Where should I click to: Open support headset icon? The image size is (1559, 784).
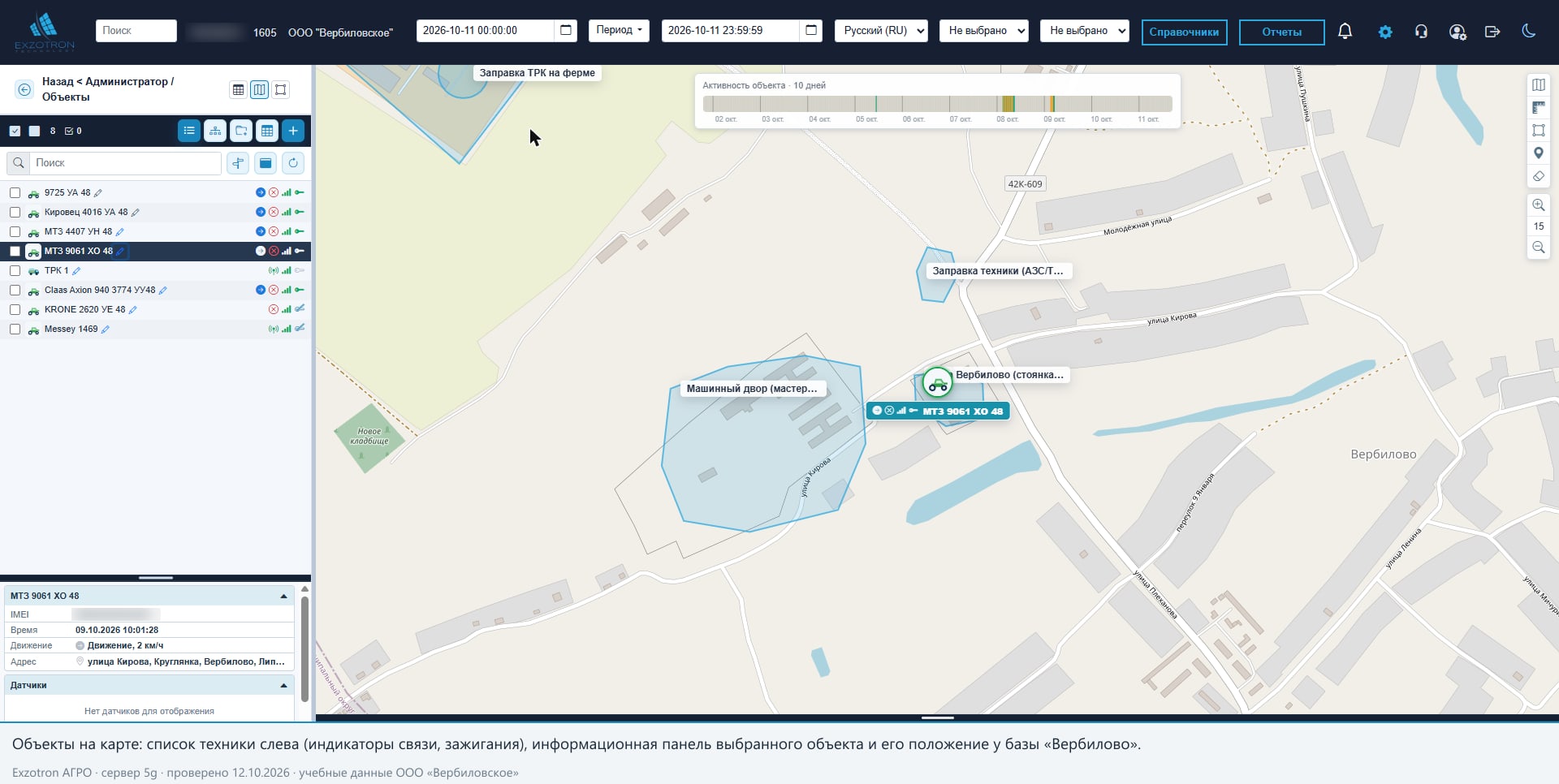pyautogui.click(x=1421, y=32)
